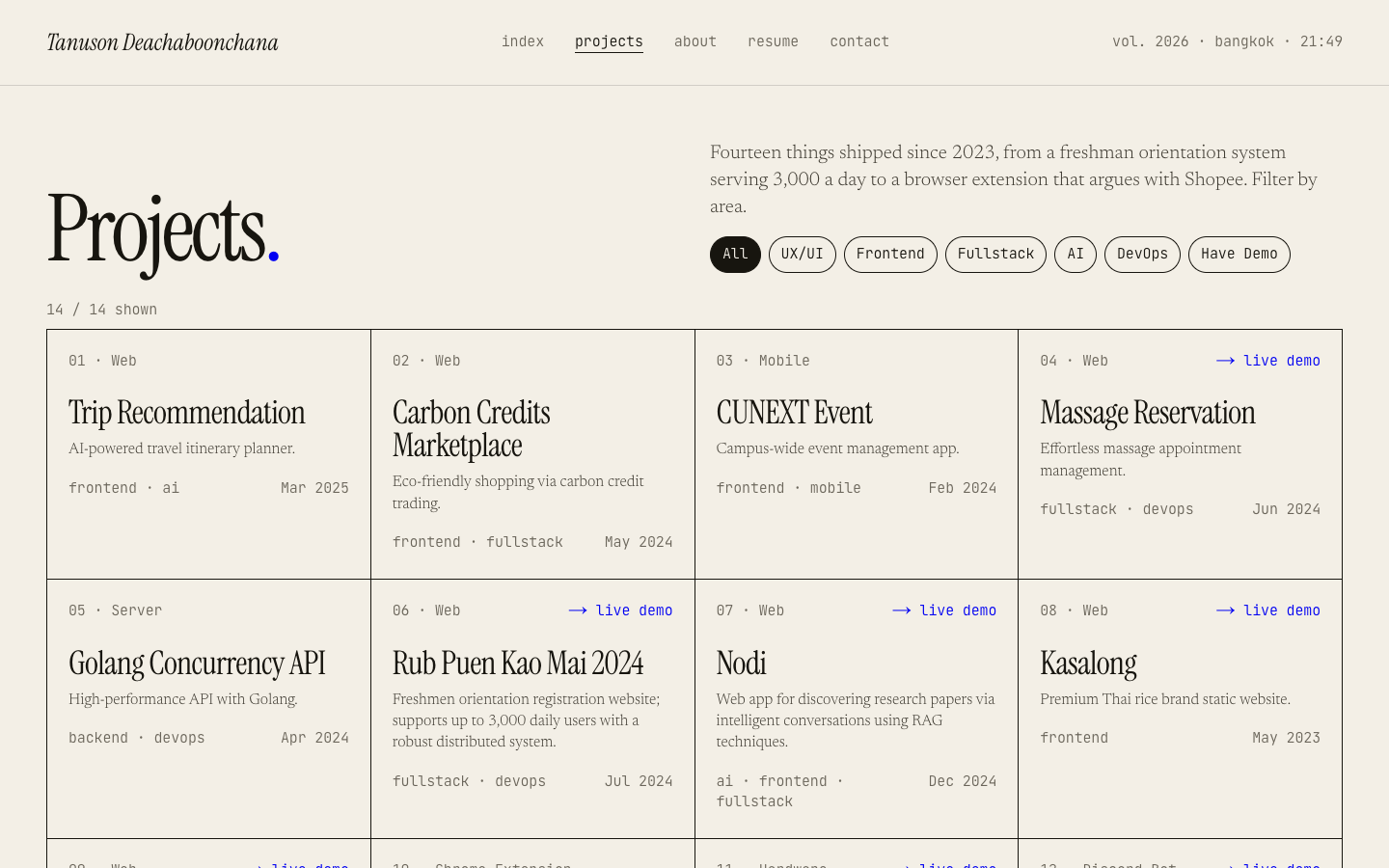
Task: Click the vol. 2026 bangkok time text
Action: click(x=1227, y=41)
